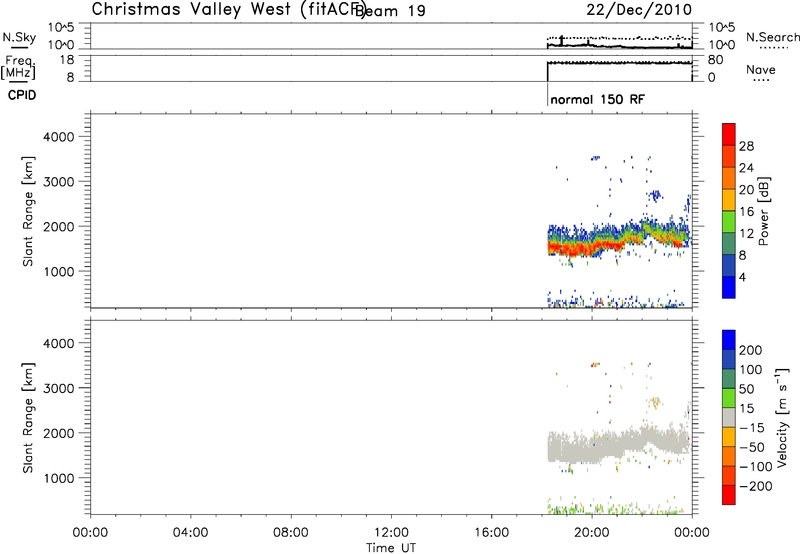The height and width of the screenshot is (554, 800).
Task: Click the '-200' value on velocity scale
Action: (x=755, y=486)
